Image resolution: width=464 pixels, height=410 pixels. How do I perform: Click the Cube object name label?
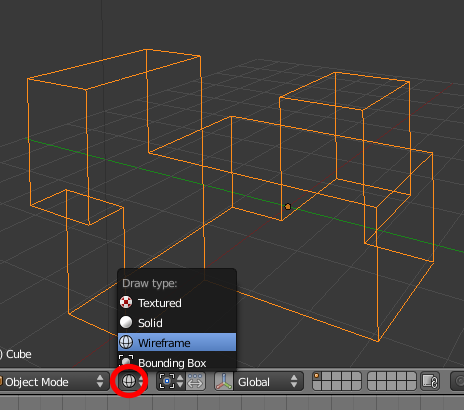tap(19, 354)
